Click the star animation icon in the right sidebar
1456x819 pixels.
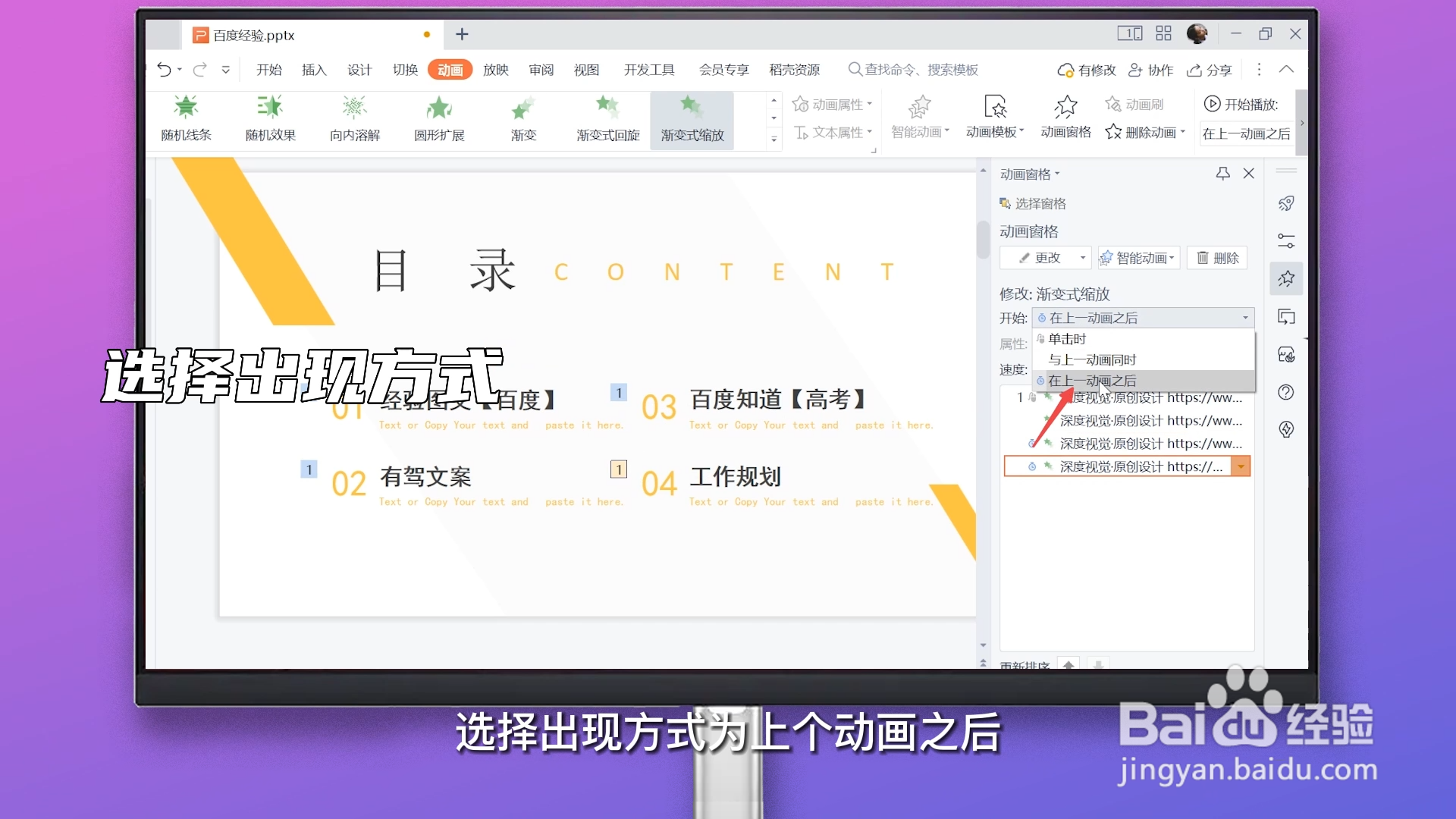pos(1286,279)
